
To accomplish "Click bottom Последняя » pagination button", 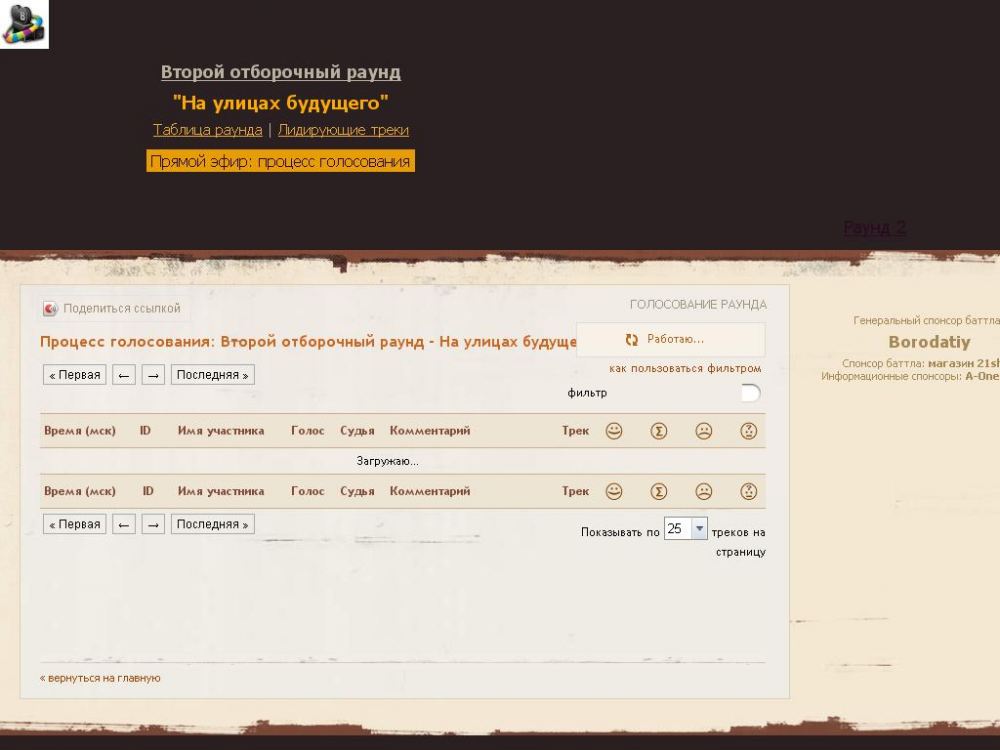I will pyautogui.click(x=213, y=524).
